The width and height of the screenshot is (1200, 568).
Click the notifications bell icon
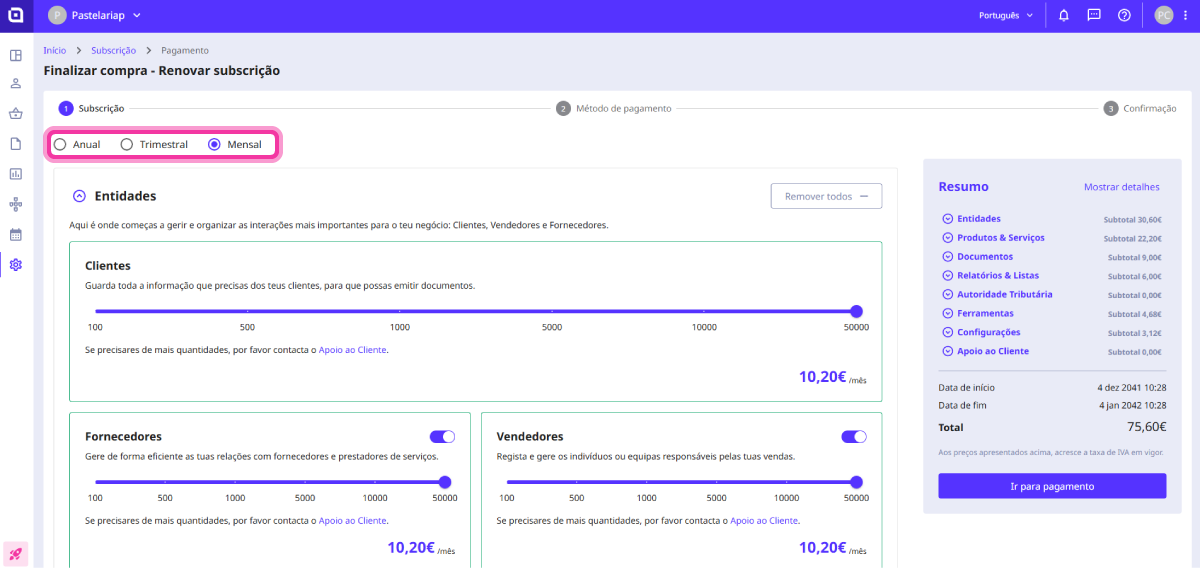pyautogui.click(x=1064, y=16)
